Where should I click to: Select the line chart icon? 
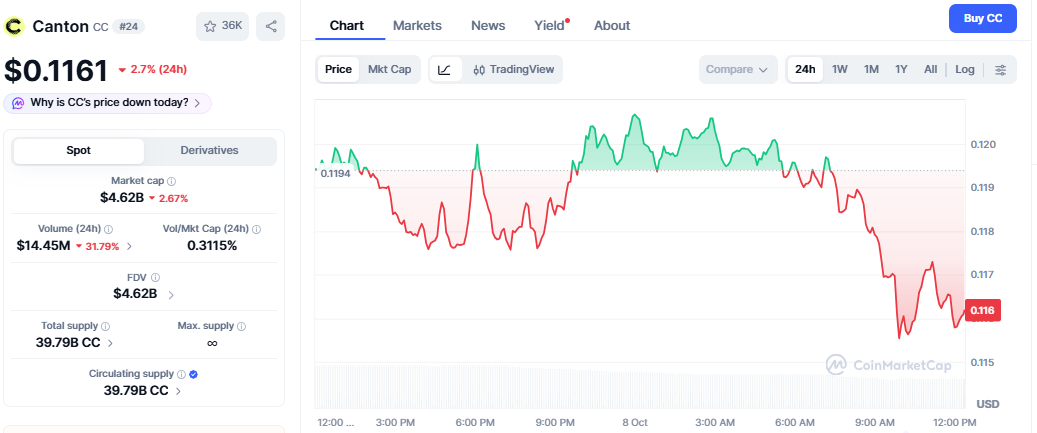[x=444, y=69]
